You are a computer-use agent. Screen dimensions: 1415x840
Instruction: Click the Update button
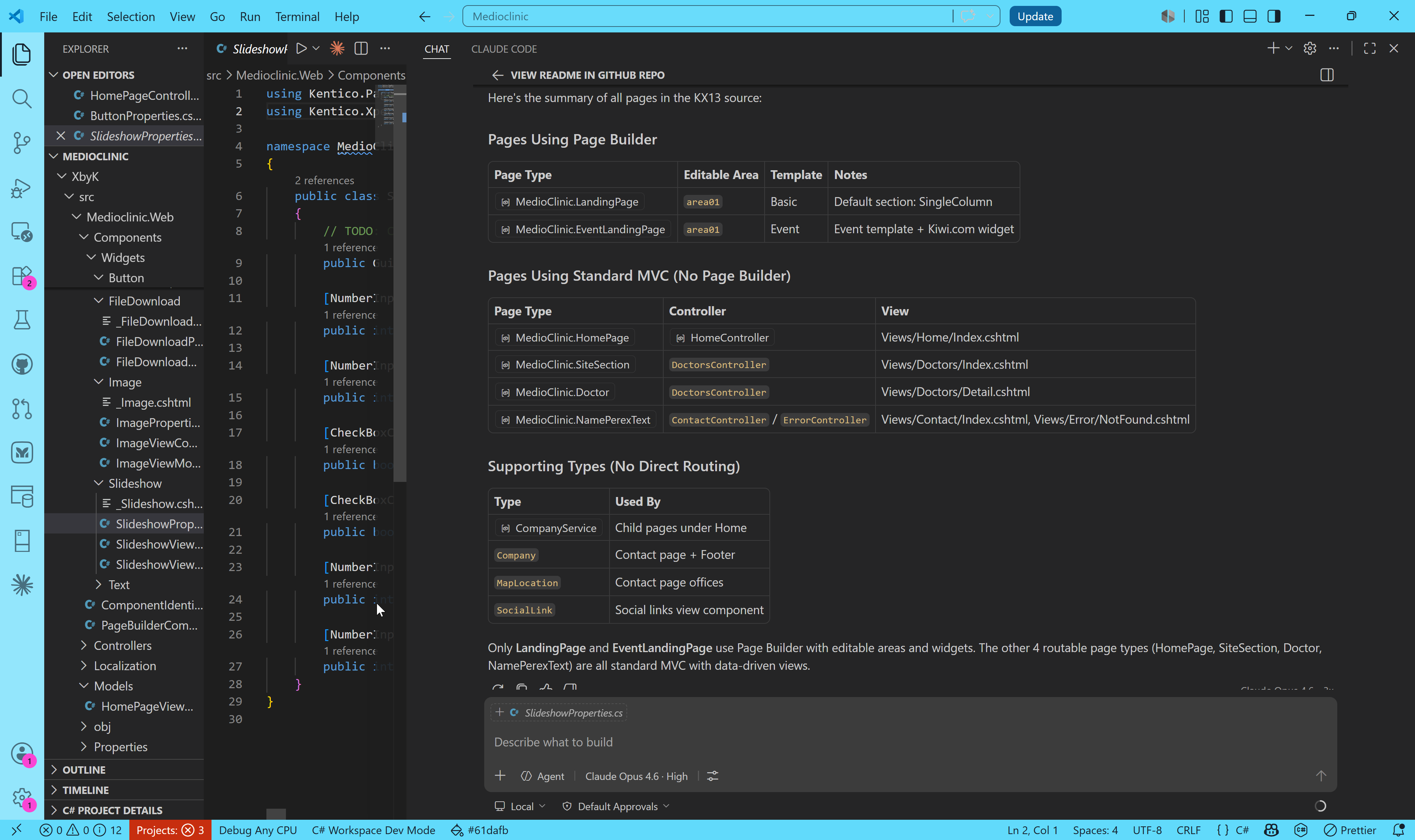1035,17
